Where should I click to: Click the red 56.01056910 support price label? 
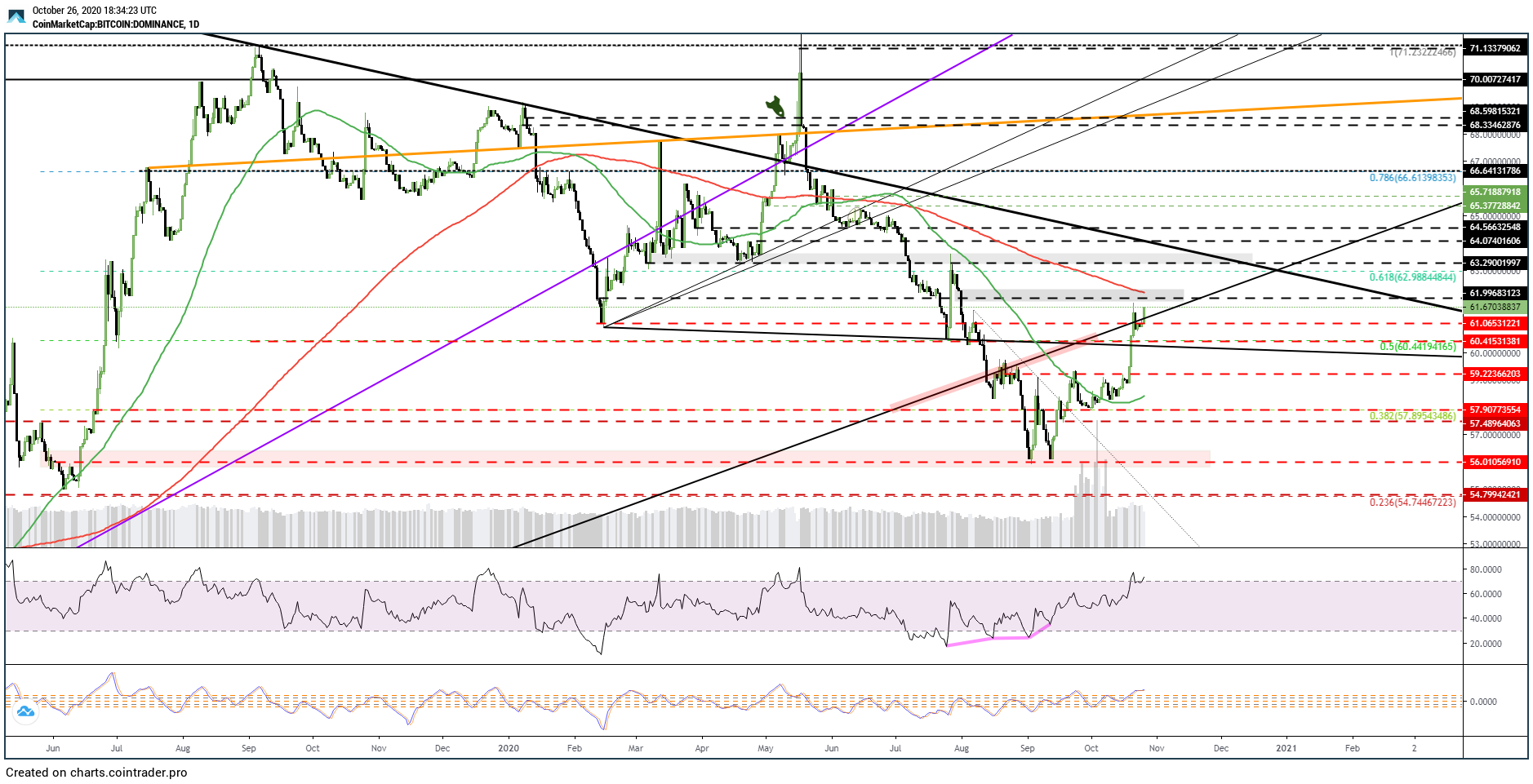(x=1495, y=462)
